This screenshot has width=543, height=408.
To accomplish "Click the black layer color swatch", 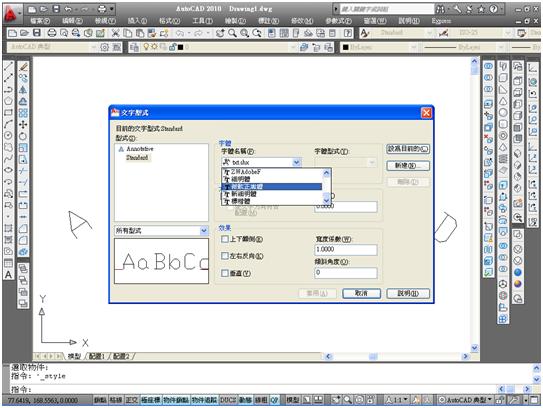I will (x=180, y=47).
